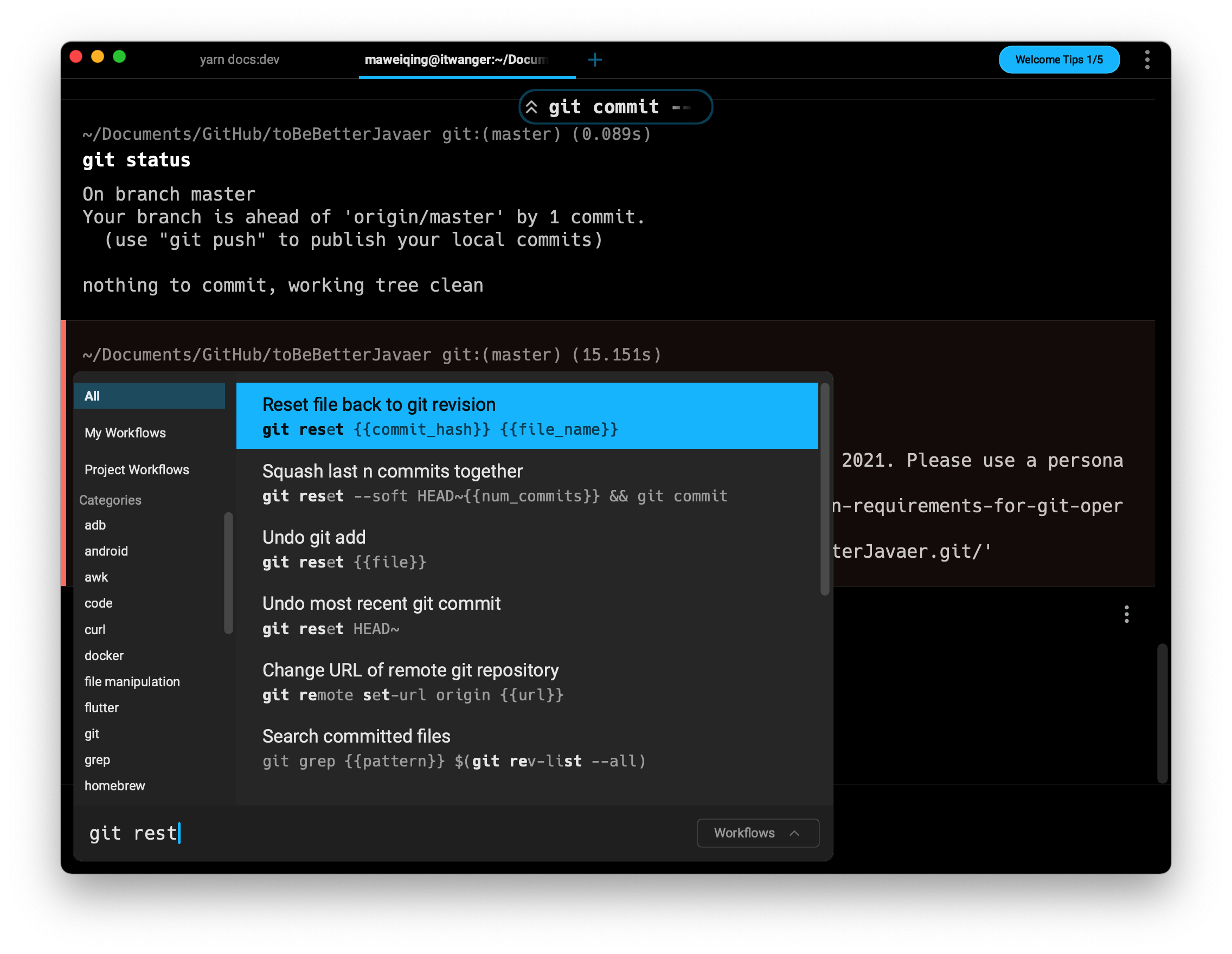This screenshot has width=1232, height=954.
Task: Click the workflow results list scrollbar
Action: (x=824, y=489)
